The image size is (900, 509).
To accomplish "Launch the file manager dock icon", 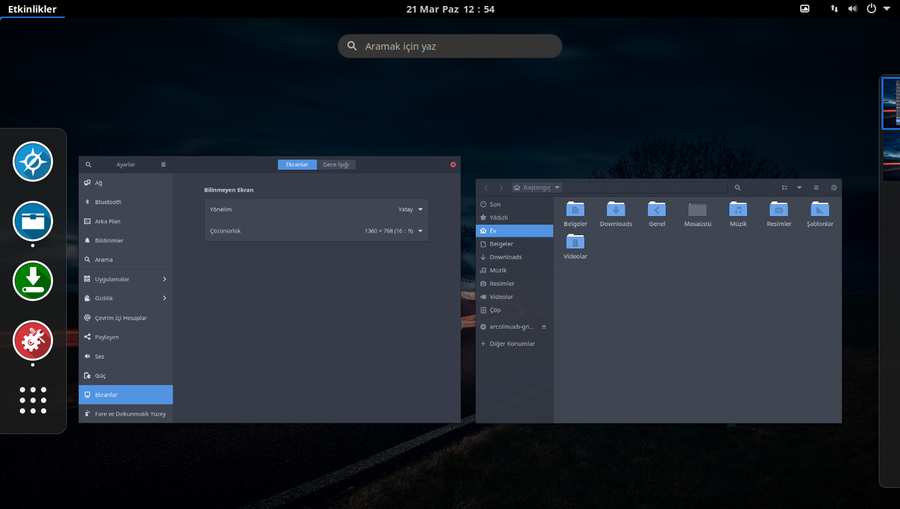I will coord(33,220).
